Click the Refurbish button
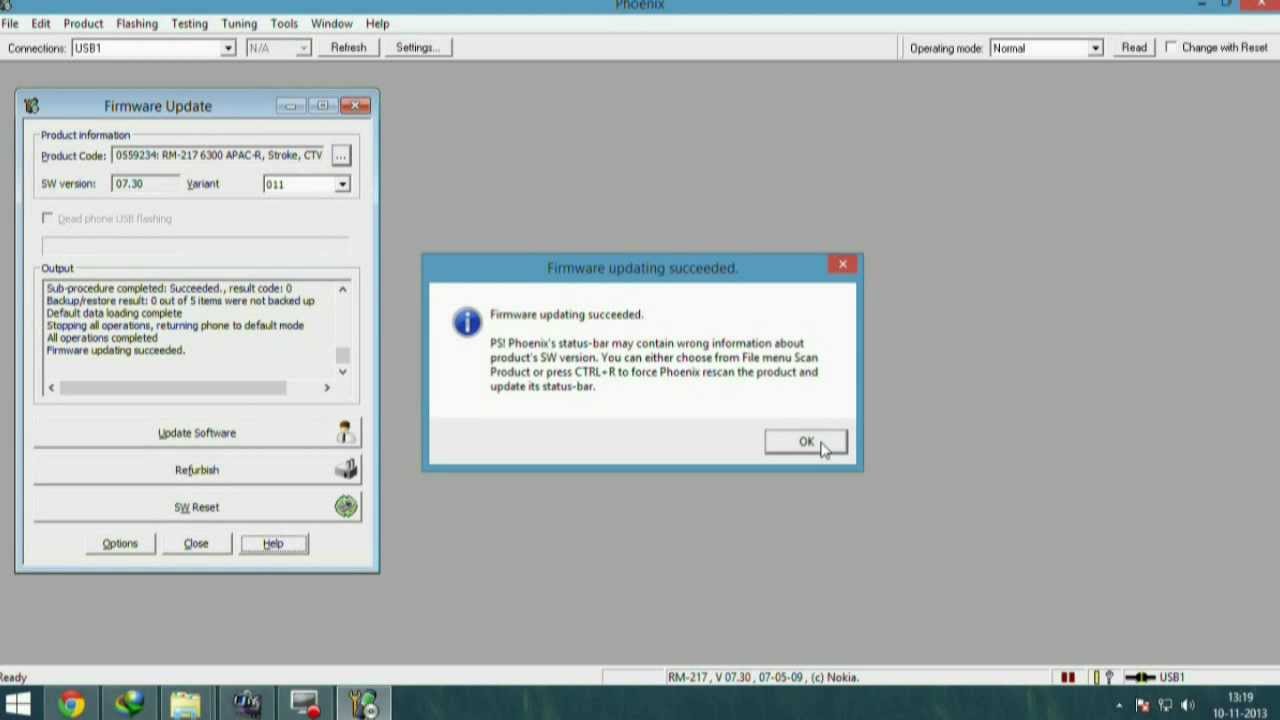 (x=197, y=470)
